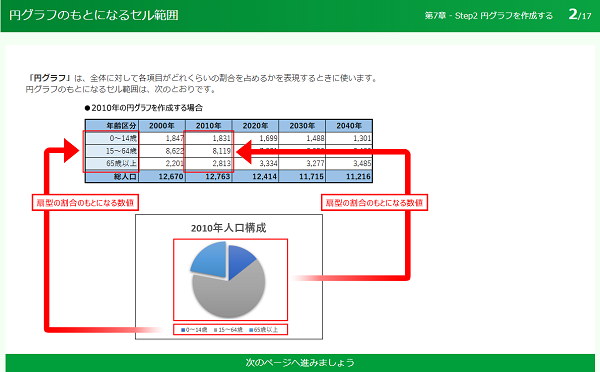
Task: Click the '年齢区分' header cell
Action: click(112, 126)
